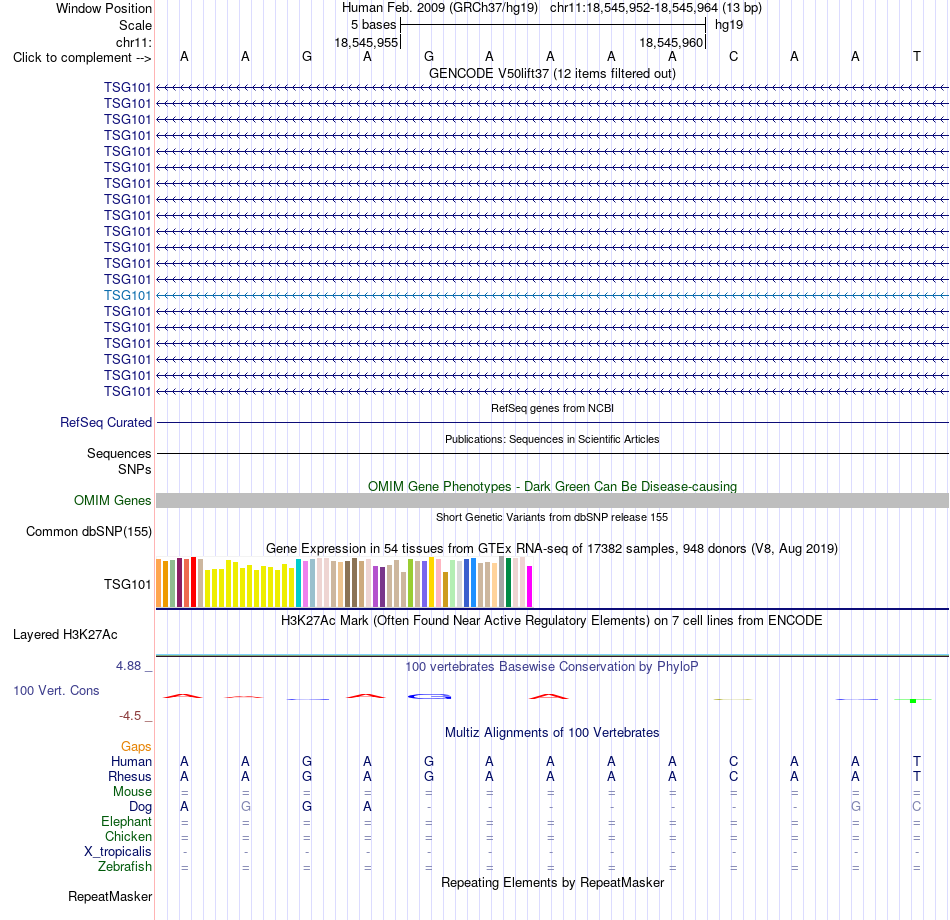Click the 'RefSeq Curated' track label
Screen dimensions: 950x920
105,422
